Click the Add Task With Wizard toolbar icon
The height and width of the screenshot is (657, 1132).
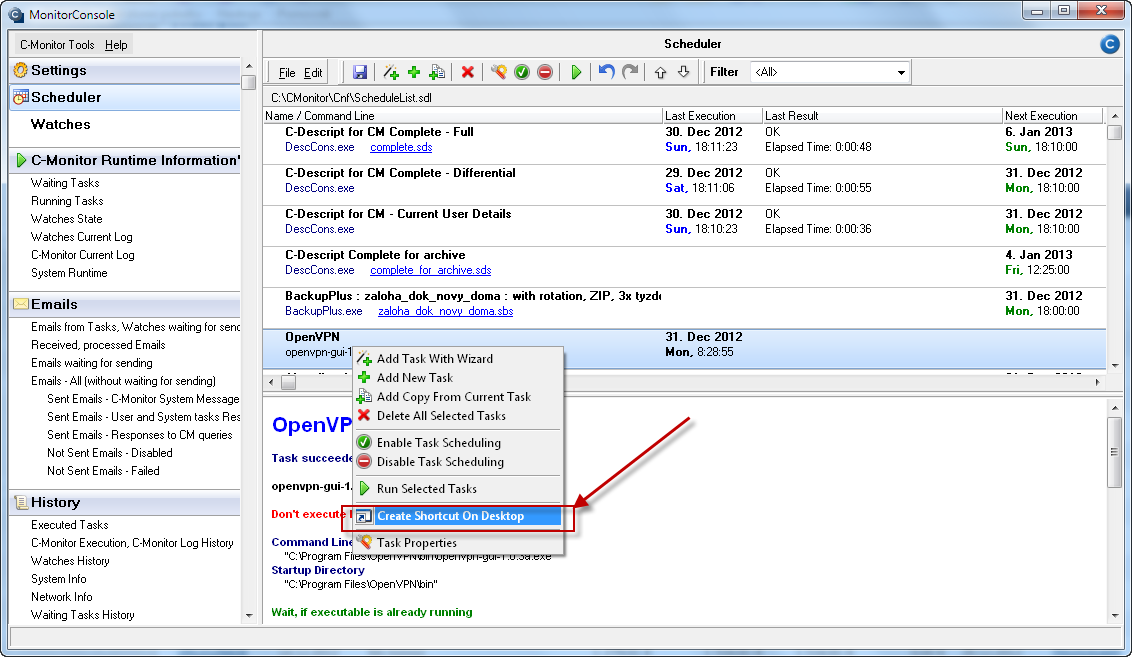(x=391, y=72)
